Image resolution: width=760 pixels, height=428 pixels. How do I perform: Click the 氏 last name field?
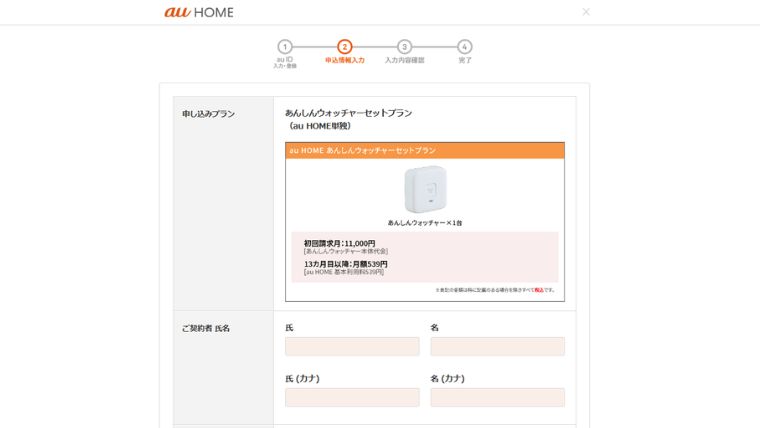click(x=352, y=347)
